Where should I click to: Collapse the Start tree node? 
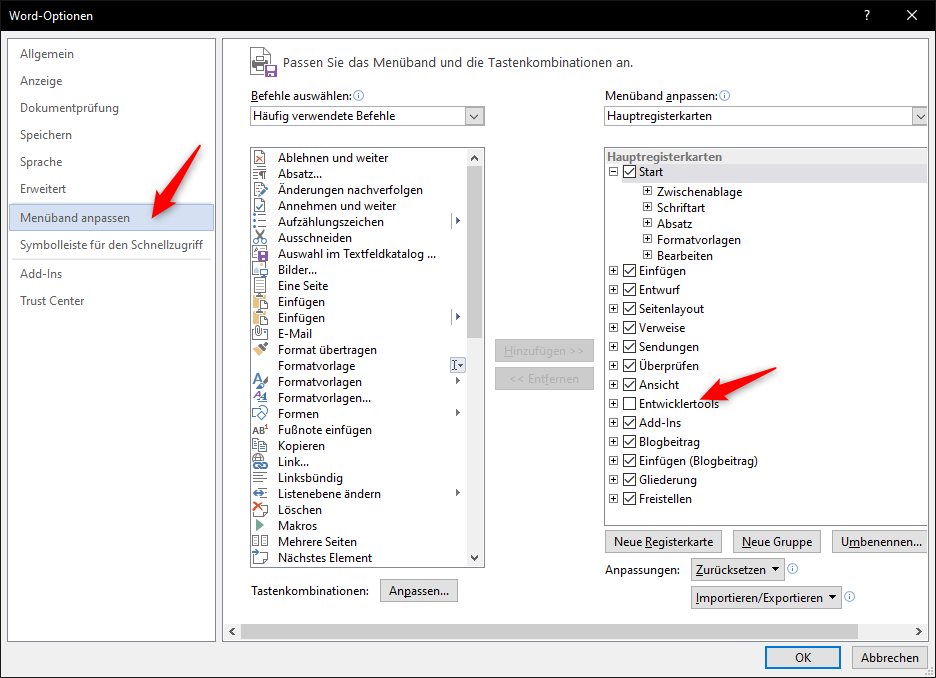613,172
